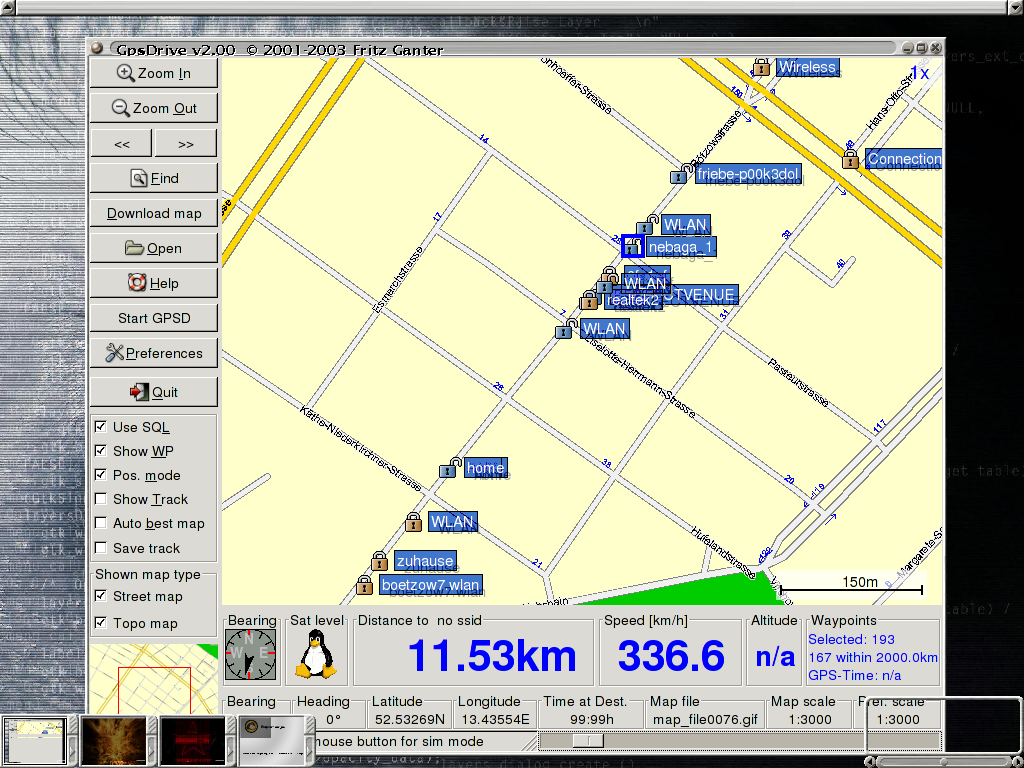This screenshot has height=768, width=1024.
Task: Switch to the orange-brown desktop in the pager
Action: (113, 740)
